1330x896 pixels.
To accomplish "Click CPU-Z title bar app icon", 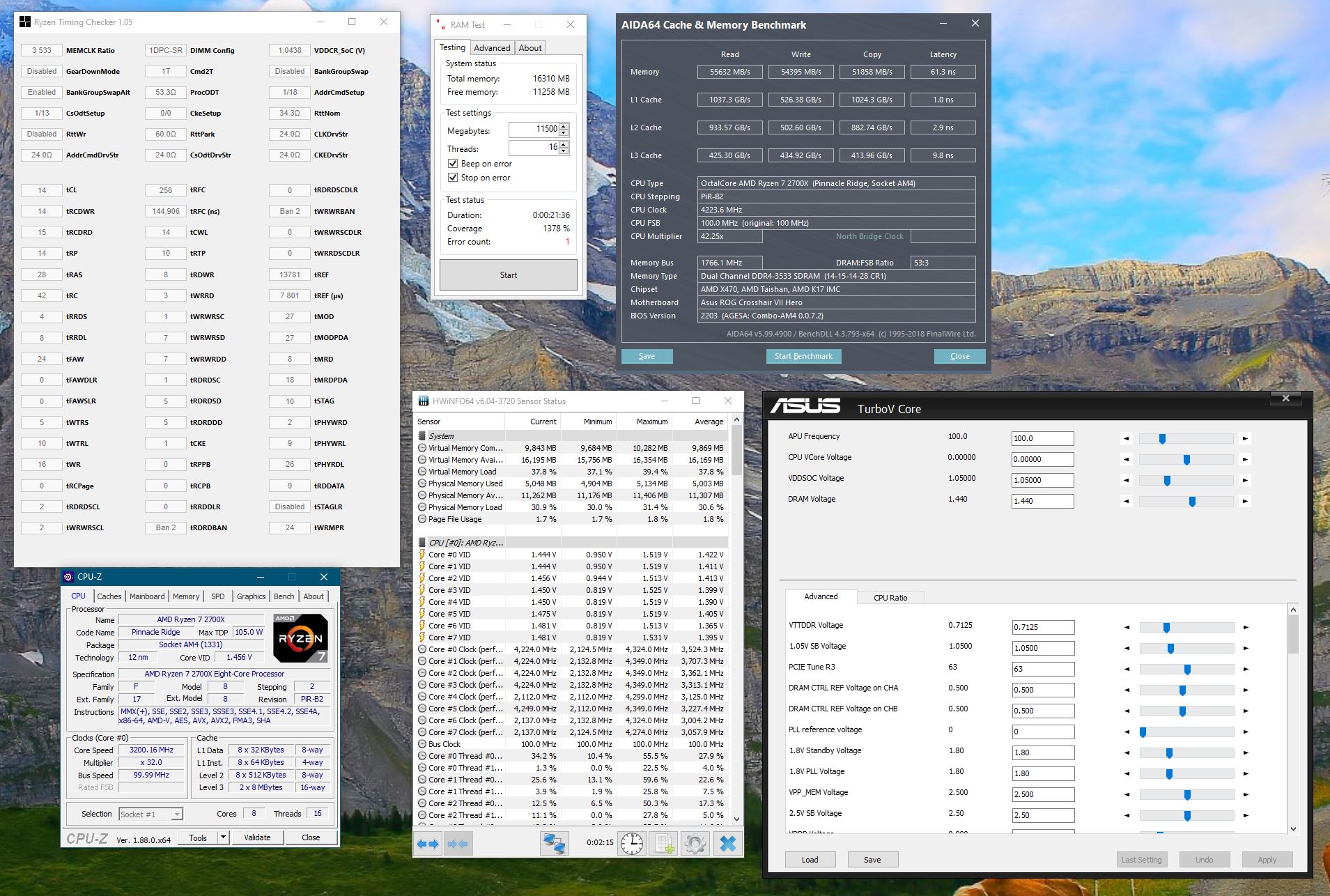I will point(68,577).
